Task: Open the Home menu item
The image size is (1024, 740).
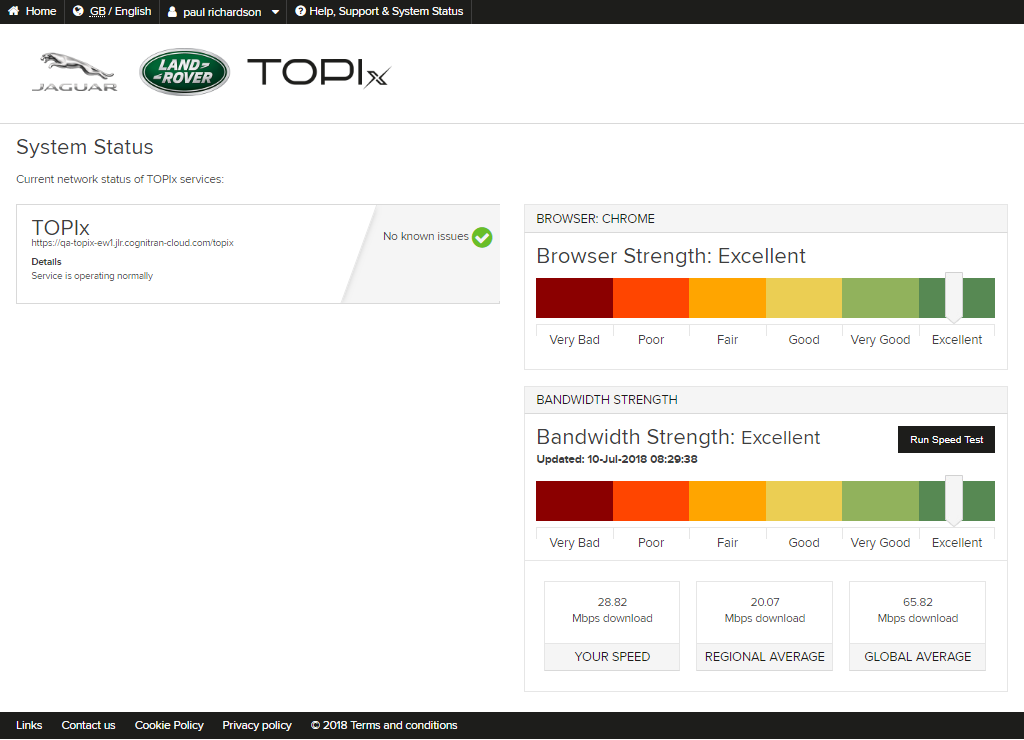Action: 32,12
